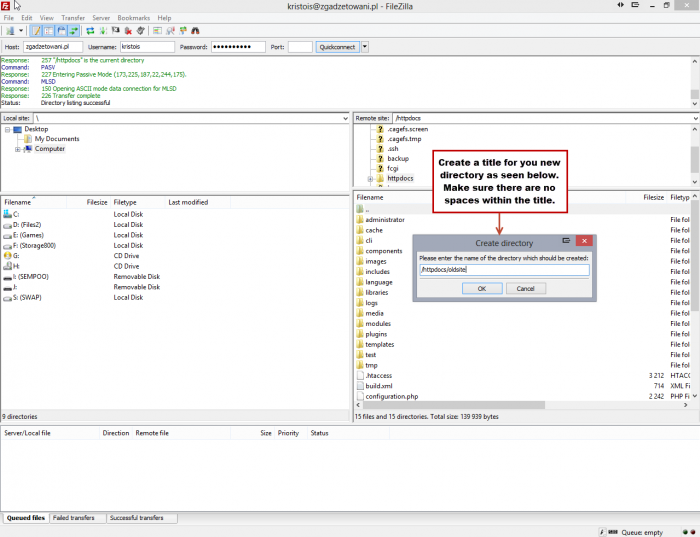Viewport: 700px width, 537px height.
Task: Expand the Computer tree node
Action: coord(18,149)
